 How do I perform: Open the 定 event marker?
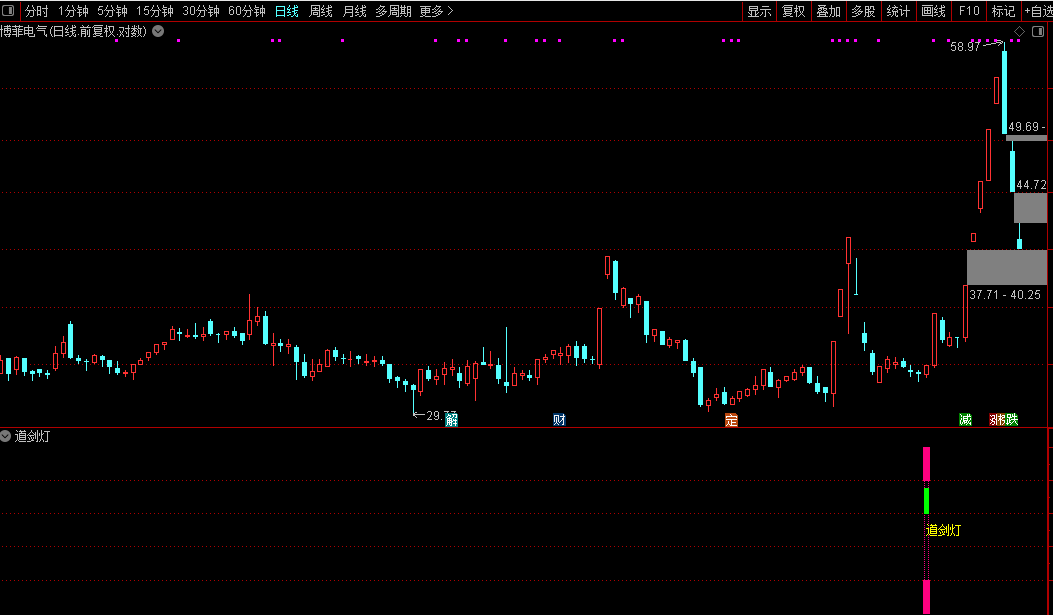tap(731, 420)
